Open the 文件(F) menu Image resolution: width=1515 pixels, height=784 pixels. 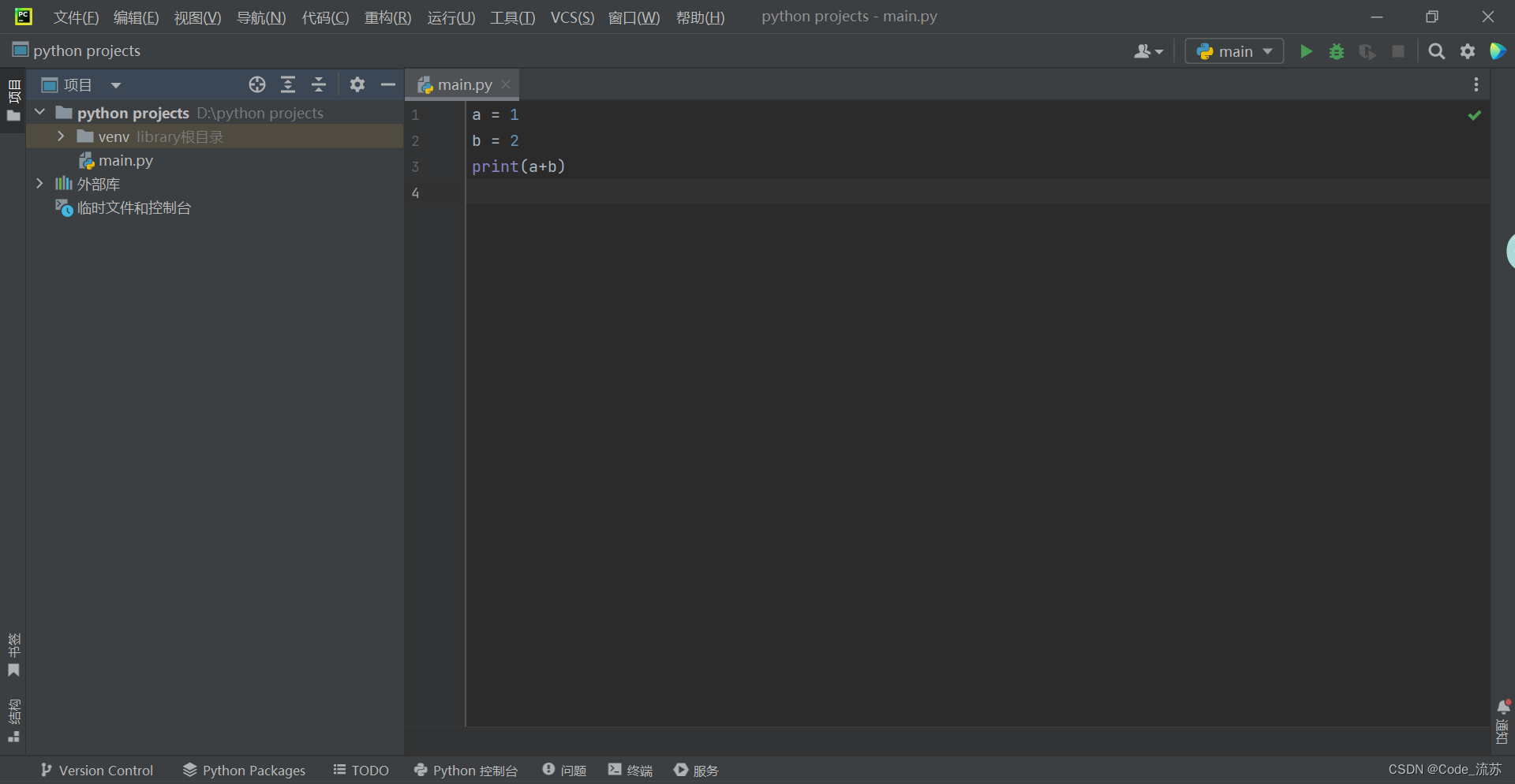[76, 17]
